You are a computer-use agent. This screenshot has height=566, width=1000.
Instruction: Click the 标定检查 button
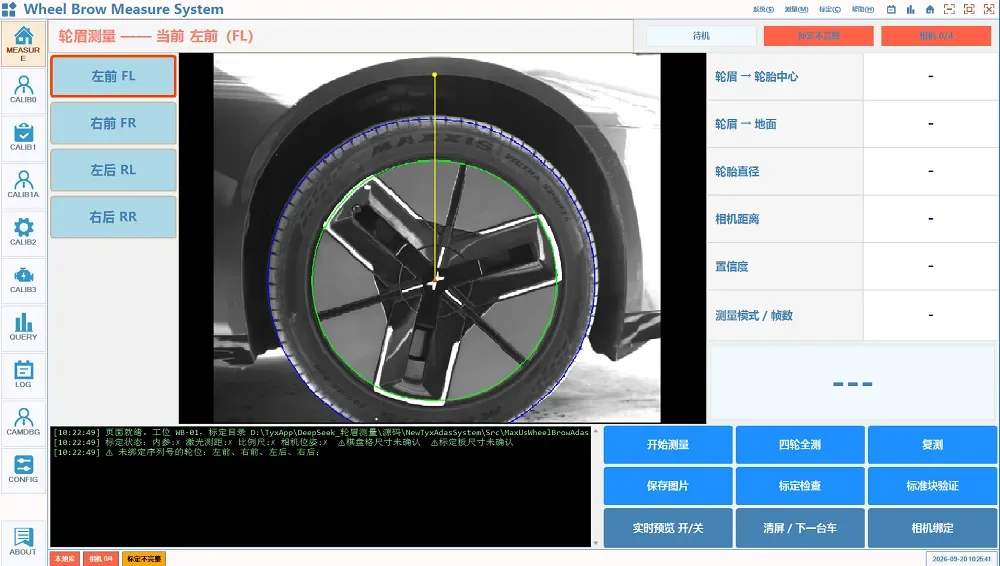800,486
